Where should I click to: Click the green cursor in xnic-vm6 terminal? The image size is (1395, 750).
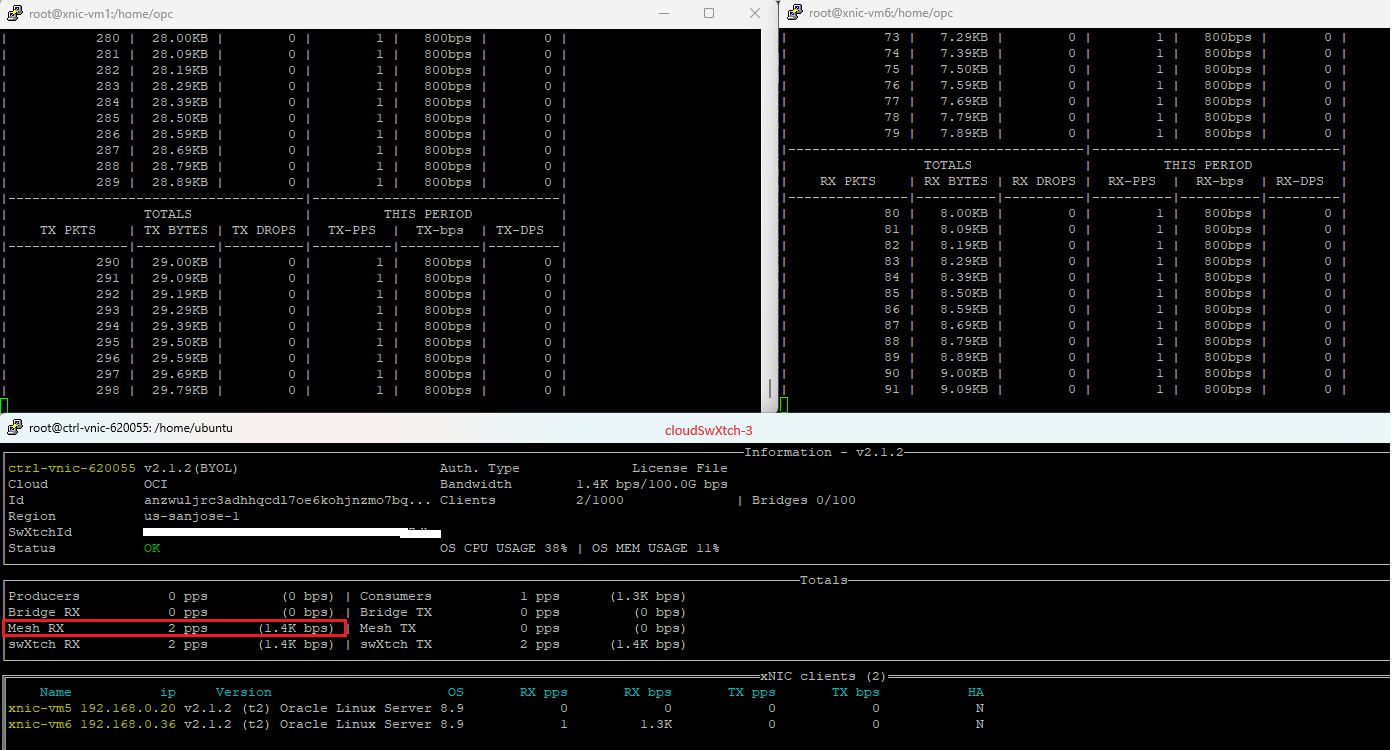point(783,404)
